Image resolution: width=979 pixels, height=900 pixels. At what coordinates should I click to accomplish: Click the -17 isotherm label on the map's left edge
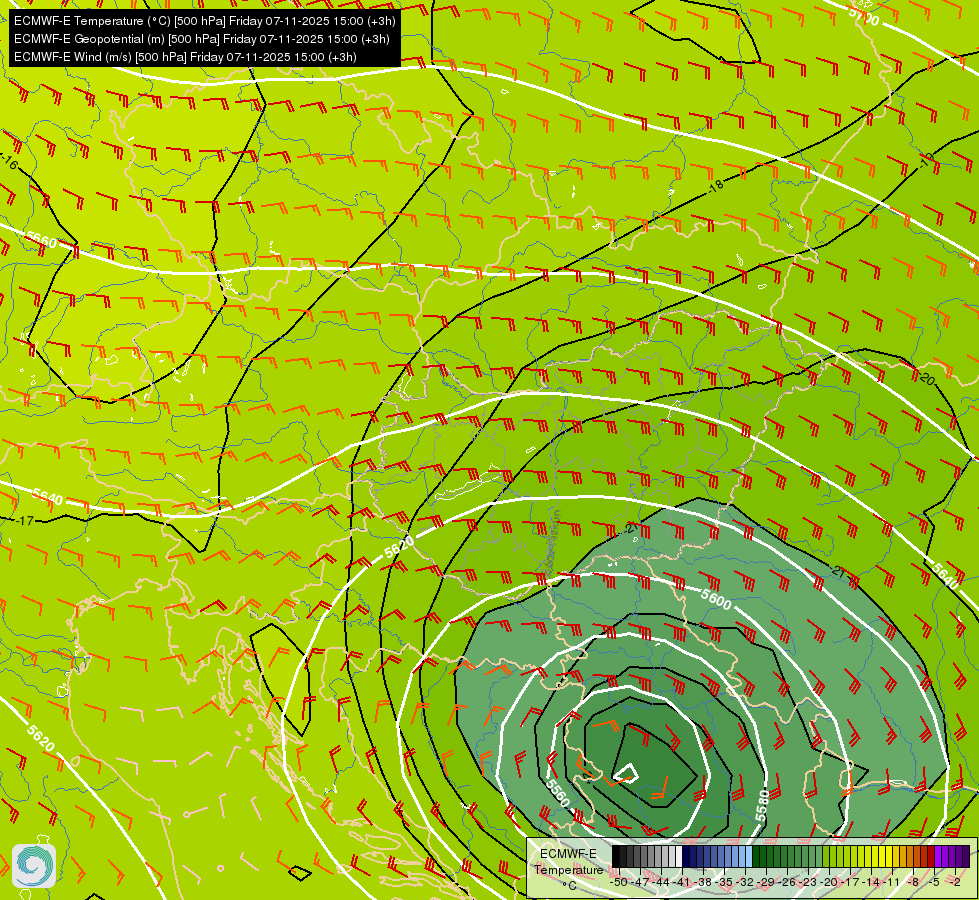pyautogui.click(x=24, y=520)
